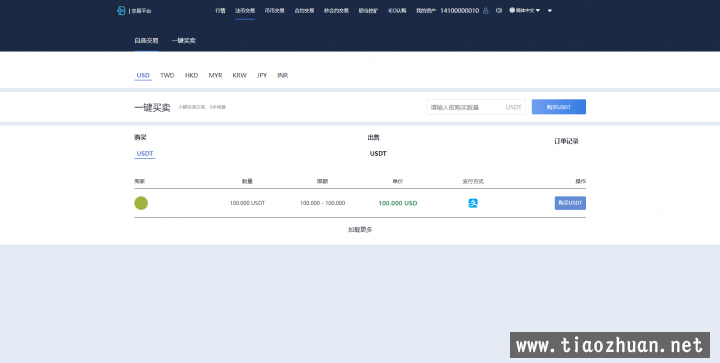
Task: Select the HKD currency tab
Action: 191,75
